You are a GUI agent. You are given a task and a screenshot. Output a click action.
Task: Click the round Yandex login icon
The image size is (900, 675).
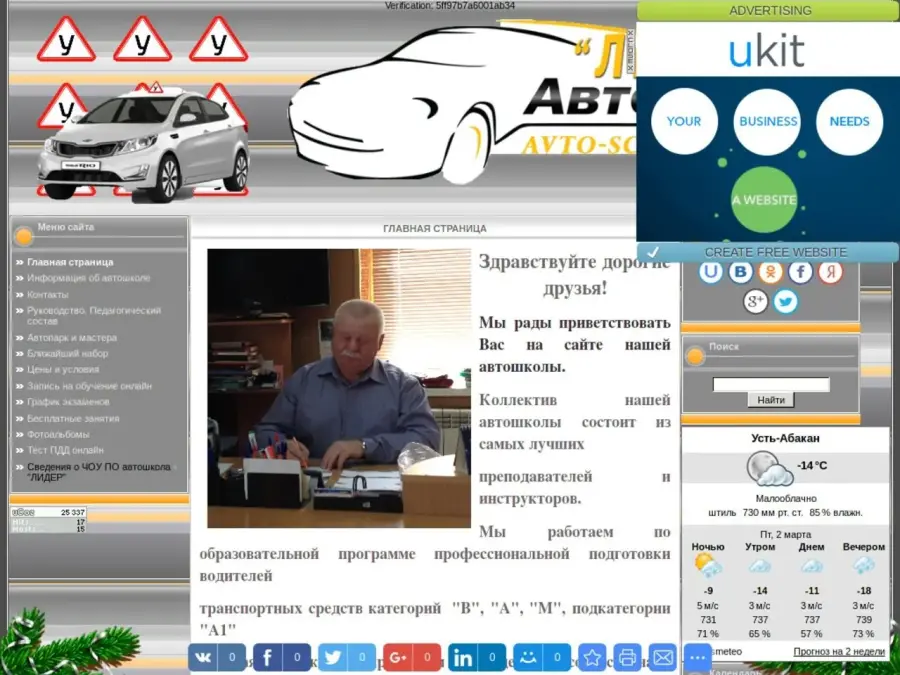point(830,271)
